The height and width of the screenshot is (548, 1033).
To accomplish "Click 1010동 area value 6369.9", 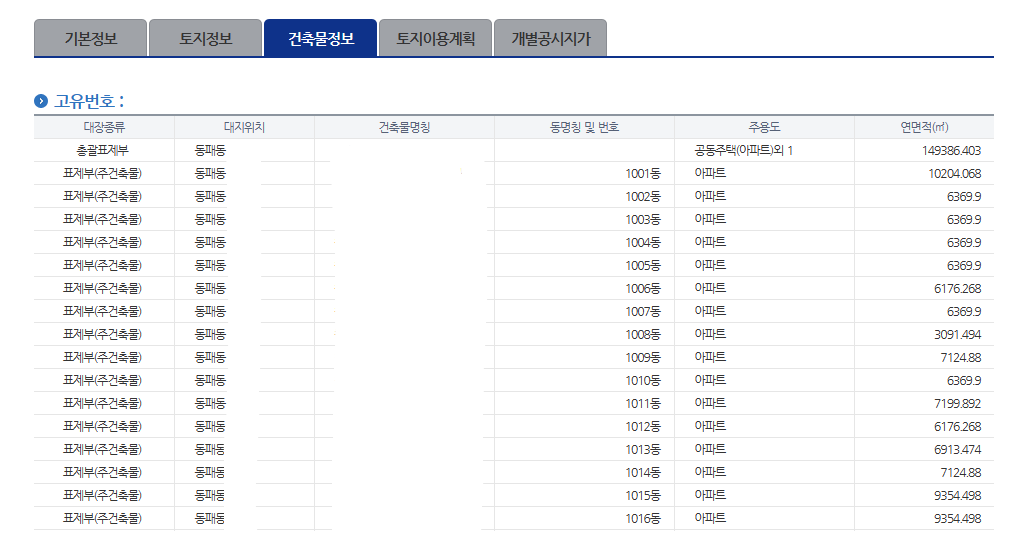I will [964, 381].
